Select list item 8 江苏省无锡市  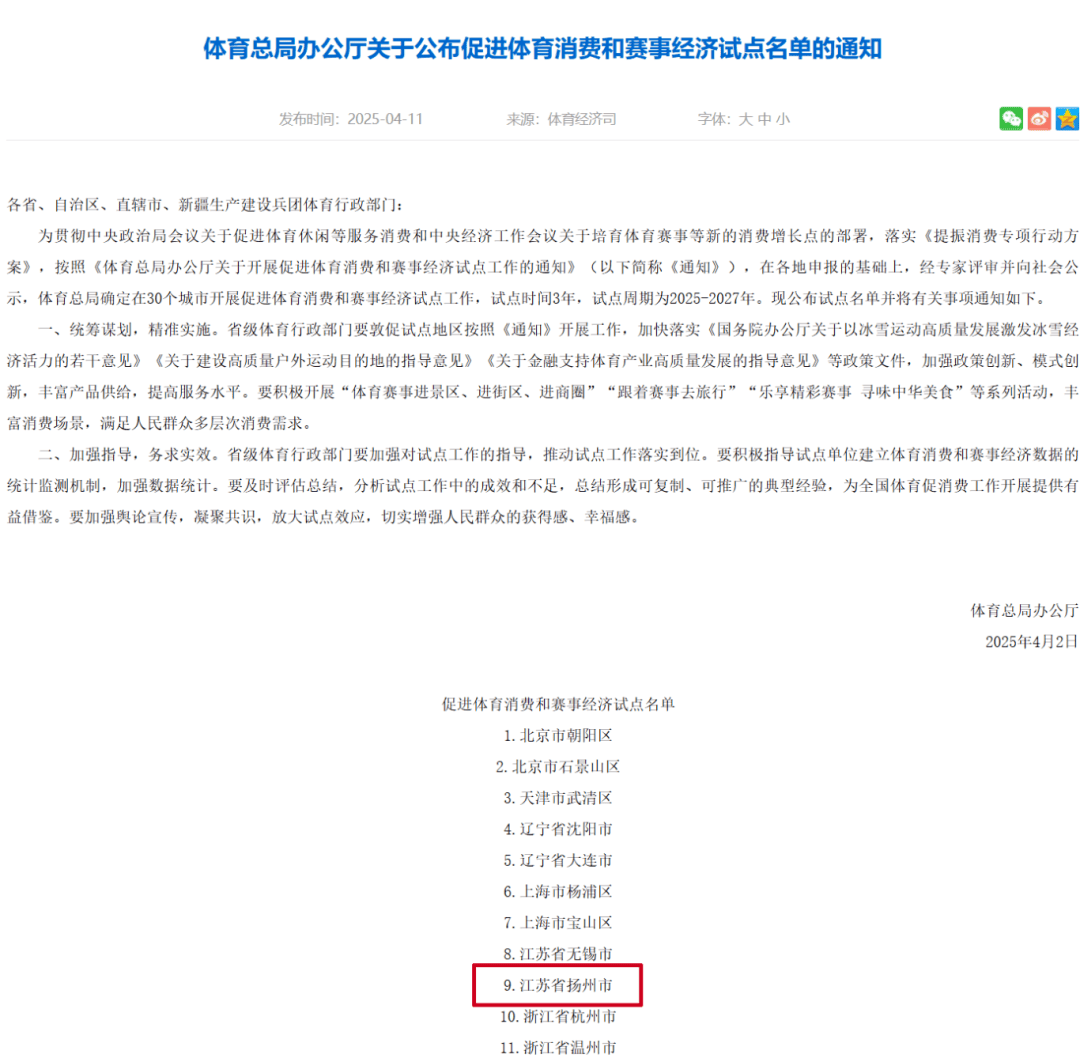(x=558, y=954)
